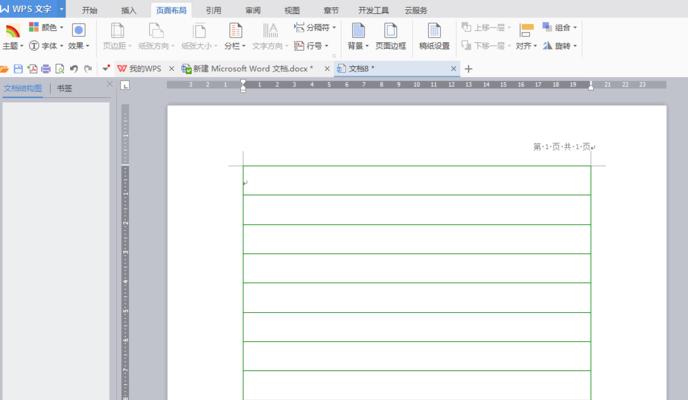Switch to the 开始 ribbon tab

coord(89,10)
